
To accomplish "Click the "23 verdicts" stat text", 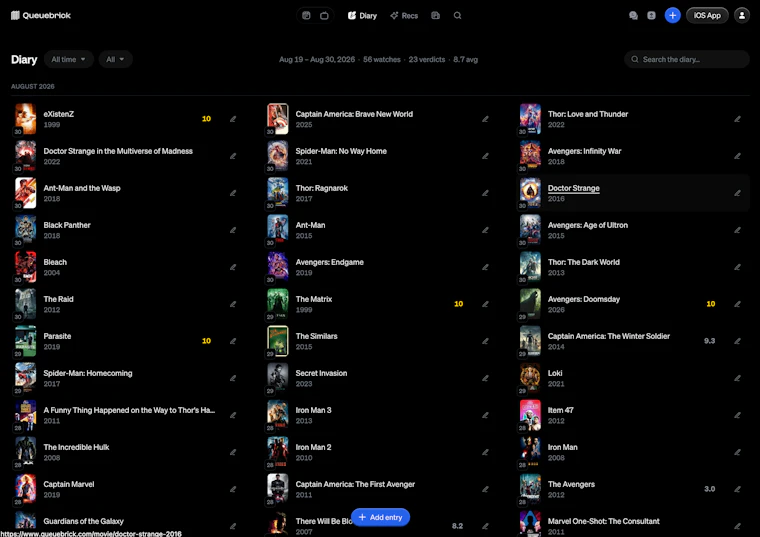I will [x=427, y=60].
